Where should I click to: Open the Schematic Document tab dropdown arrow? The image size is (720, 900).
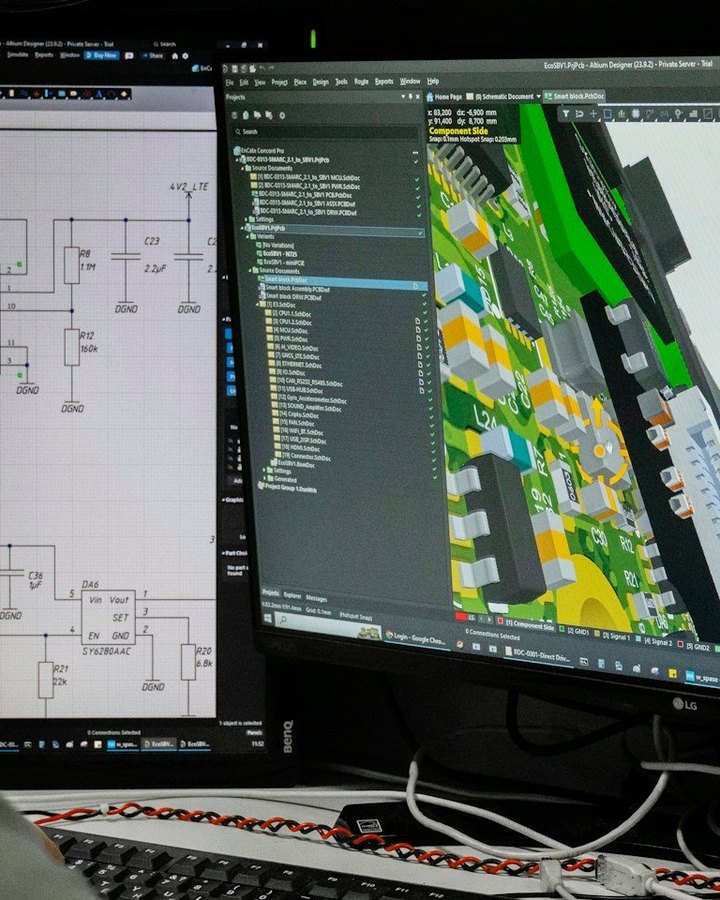point(539,96)
